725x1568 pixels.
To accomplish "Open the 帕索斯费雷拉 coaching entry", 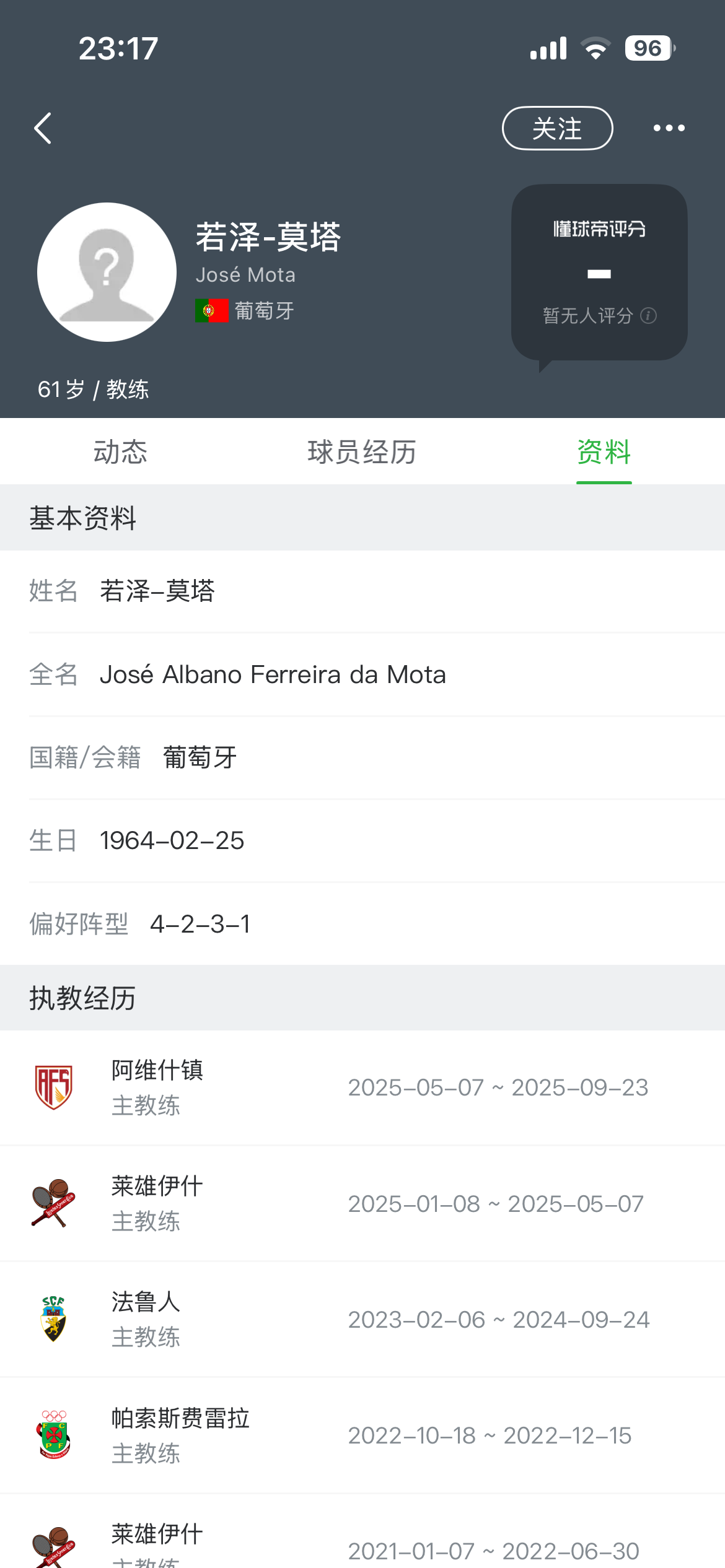I will 372,1435.
